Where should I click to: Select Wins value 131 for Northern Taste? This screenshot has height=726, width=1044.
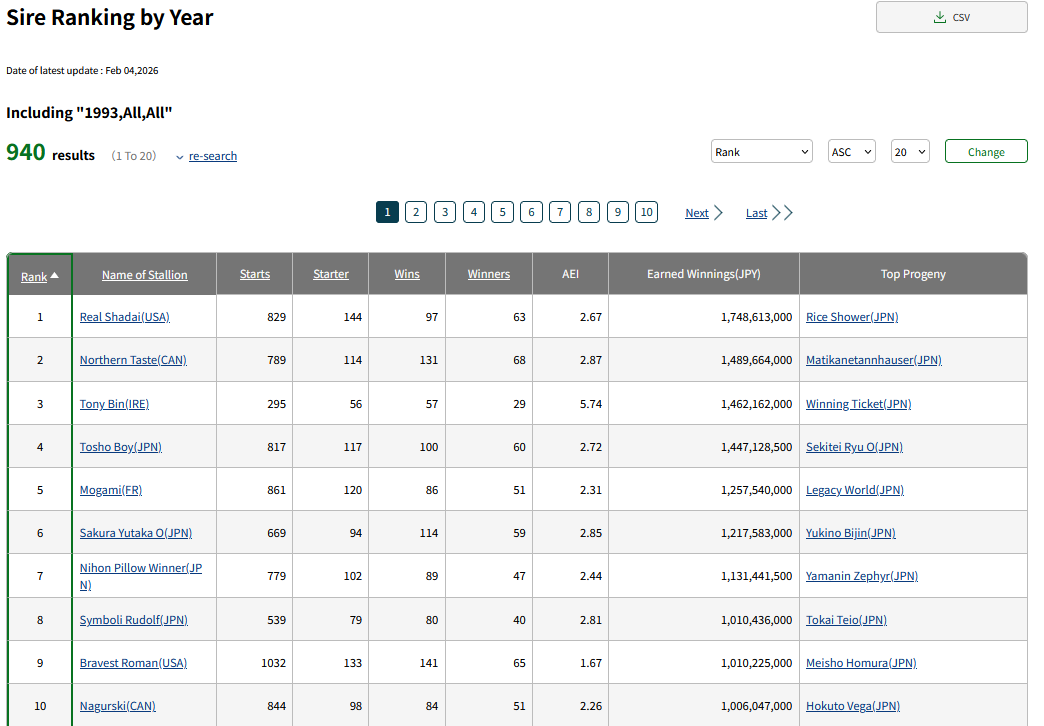[429, 360]
